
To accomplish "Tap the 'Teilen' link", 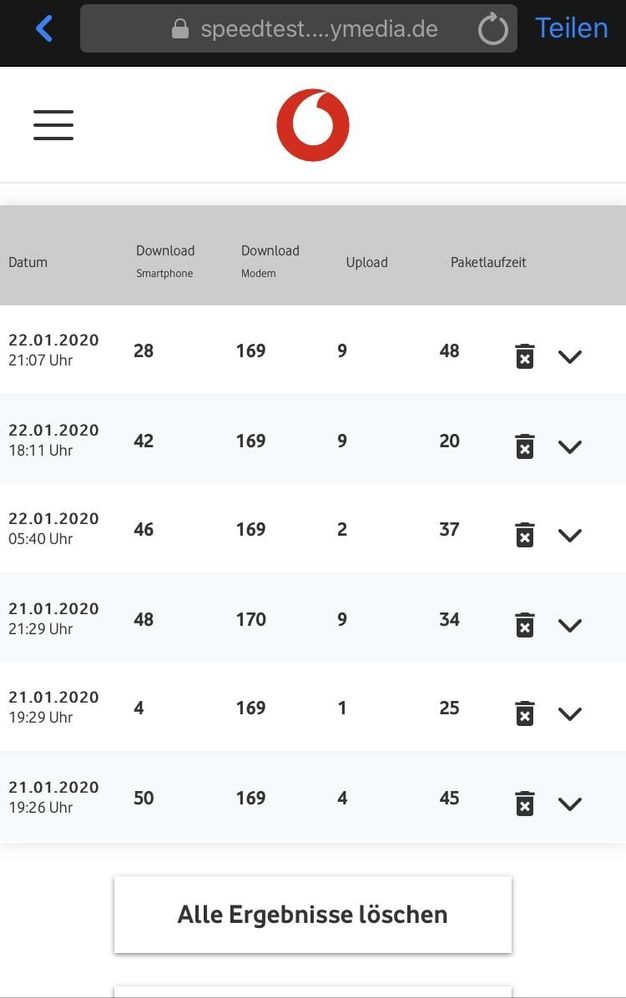I will [571, 28].
